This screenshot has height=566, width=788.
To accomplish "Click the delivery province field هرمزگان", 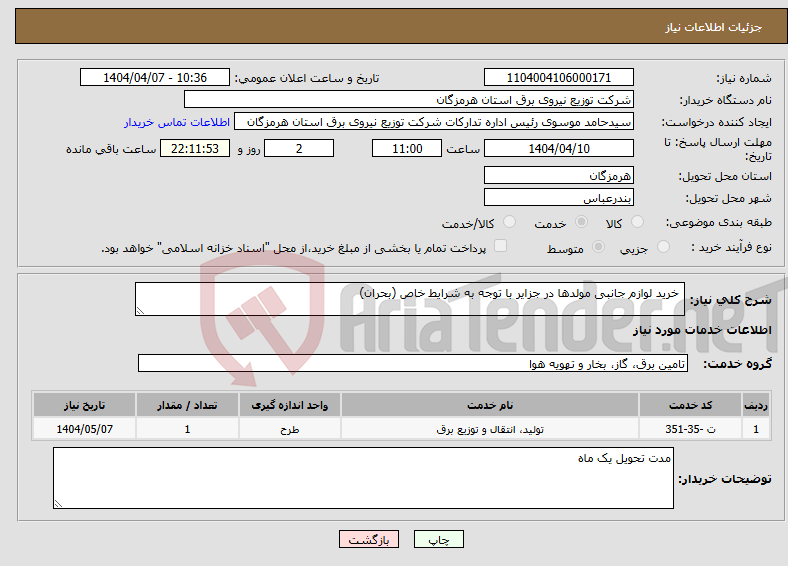I will coord(558,175).
